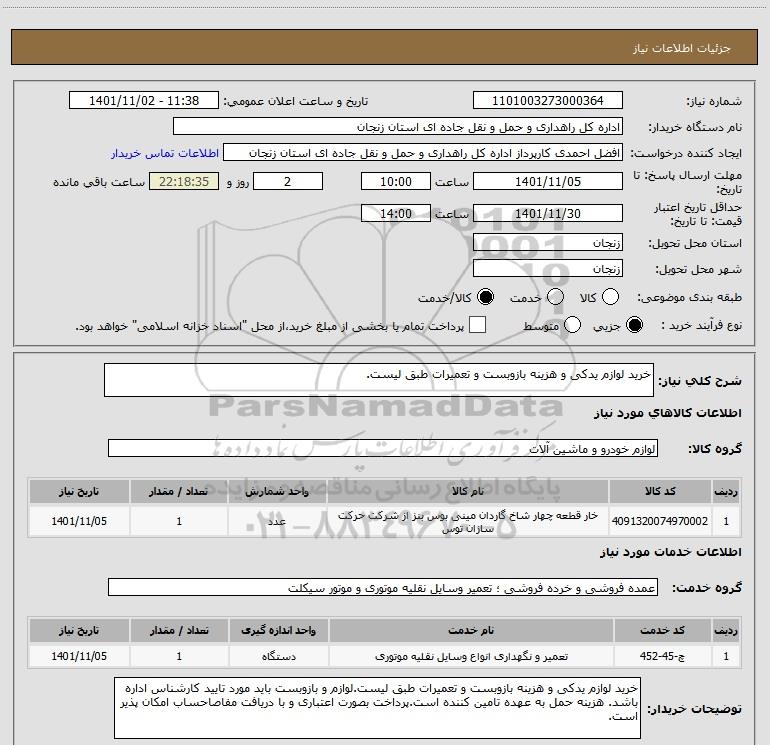
Task: Click the remaining days field showing 2
Action: click(288, 181)
